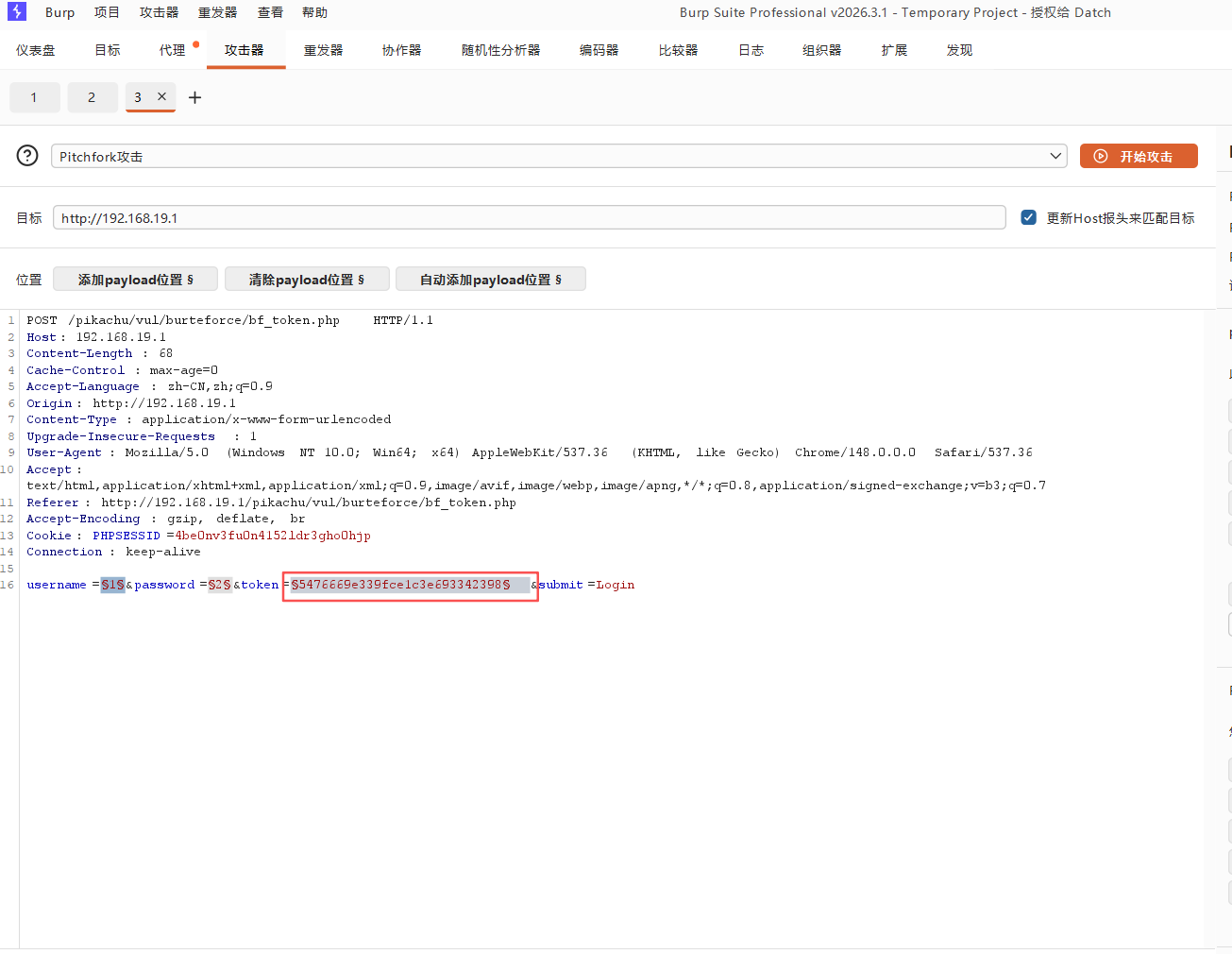The width and height of the screenshot is (1232, 954).
Task: Click the PHPSESSID cookie value
Action: pyautogui.click(x=272, y=536)
